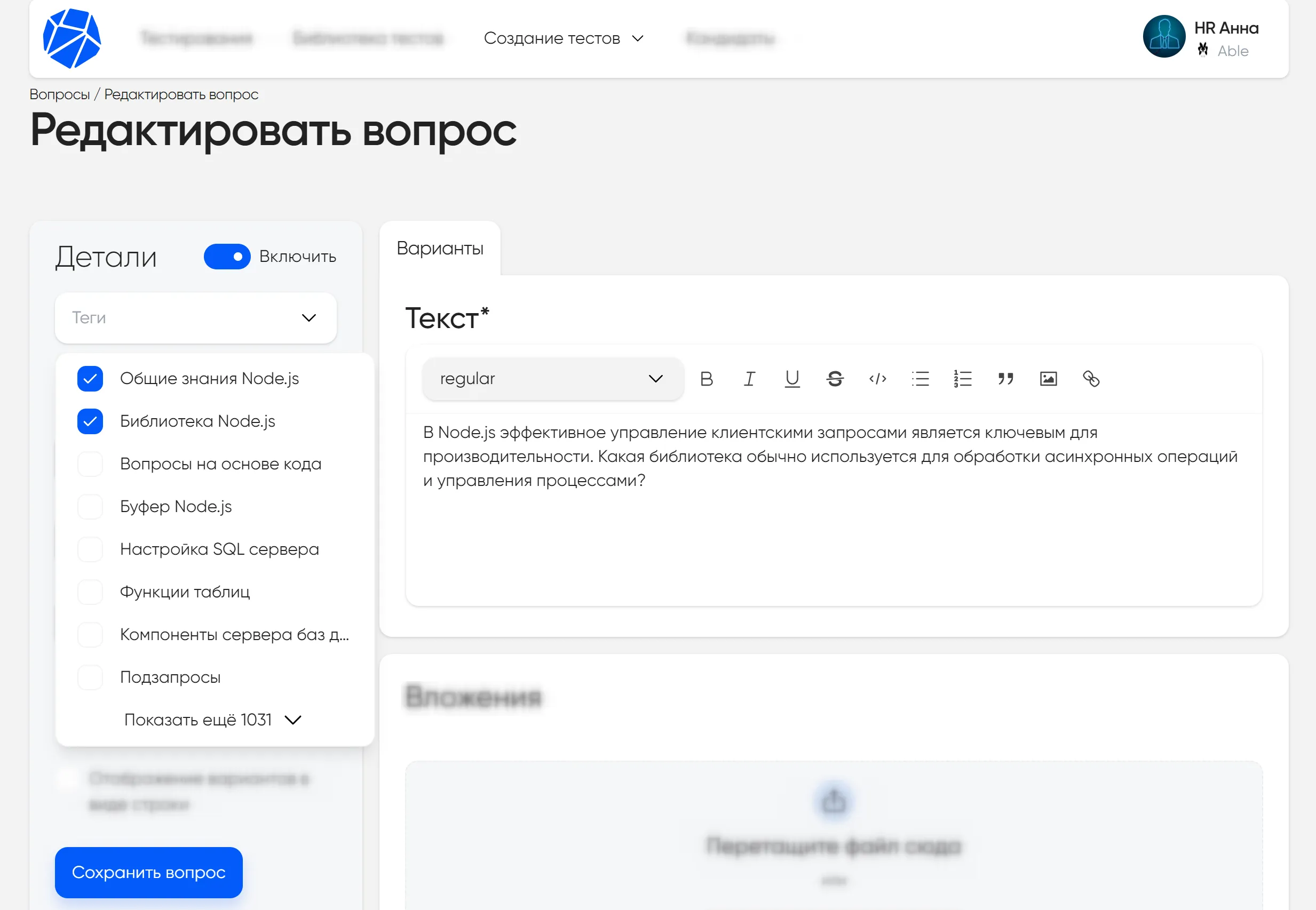Open the Теги dropdown

click(x=195, y=317)
